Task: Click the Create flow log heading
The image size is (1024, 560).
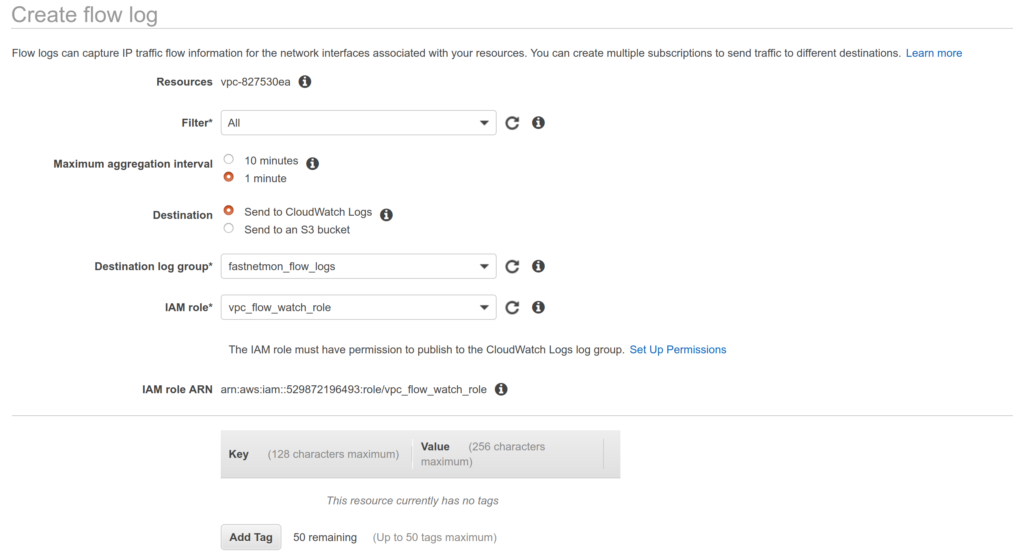Action: (x=84, y=14)
